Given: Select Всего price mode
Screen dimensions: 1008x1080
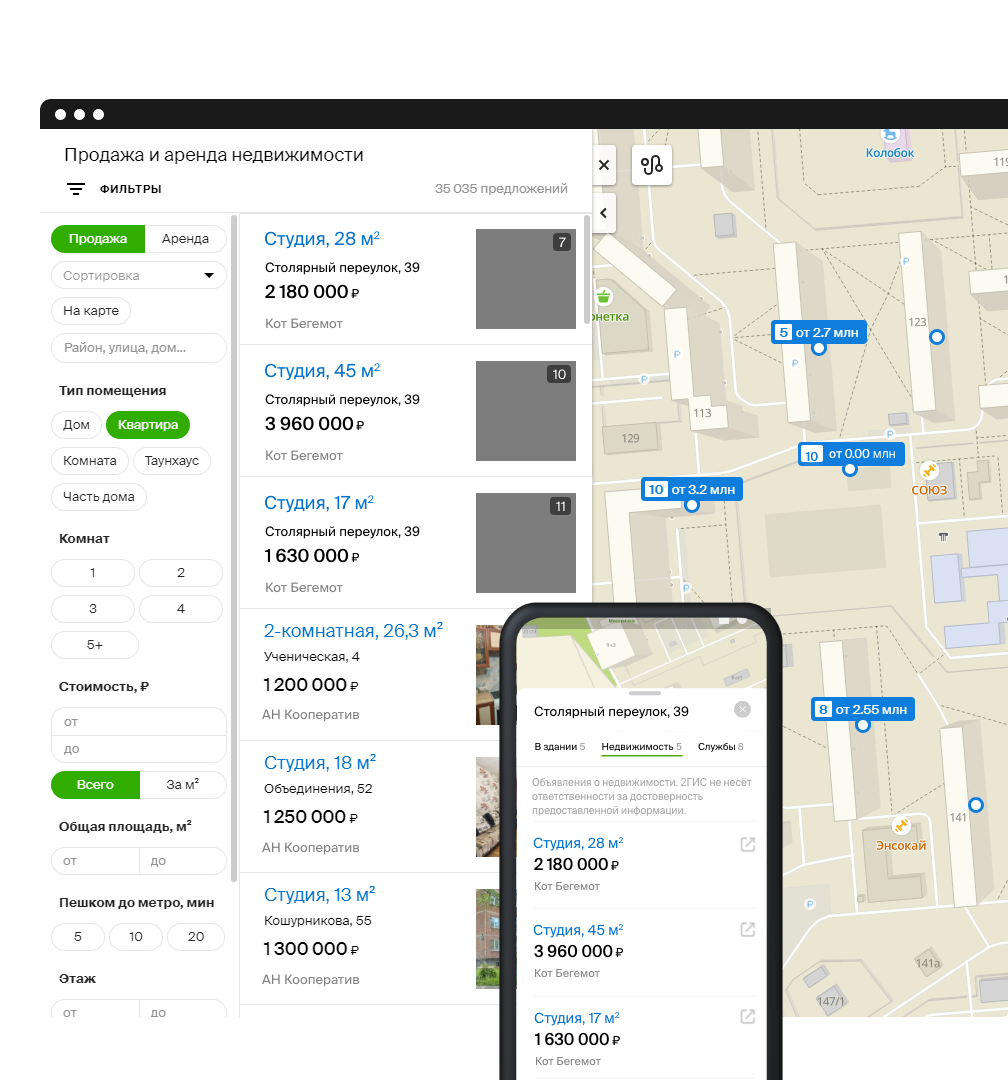Looking at the screenshot, I should (95, 785).
